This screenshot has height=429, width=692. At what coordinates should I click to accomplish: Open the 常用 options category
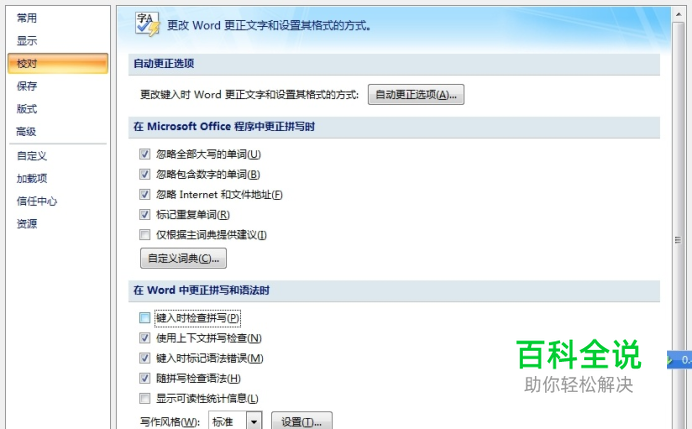tap(26, 18)
